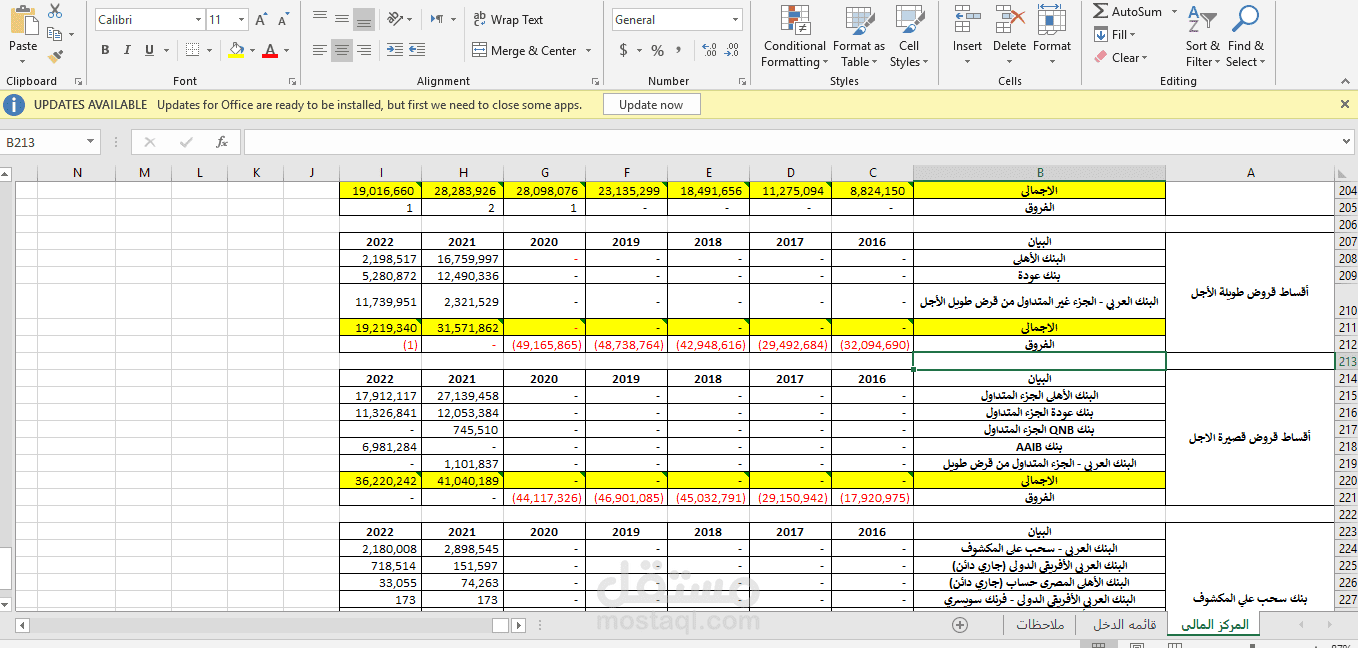Open Calibri font name dropdown
The image size is (1358, 648).
pyautogui.click(x=197, y=20)
